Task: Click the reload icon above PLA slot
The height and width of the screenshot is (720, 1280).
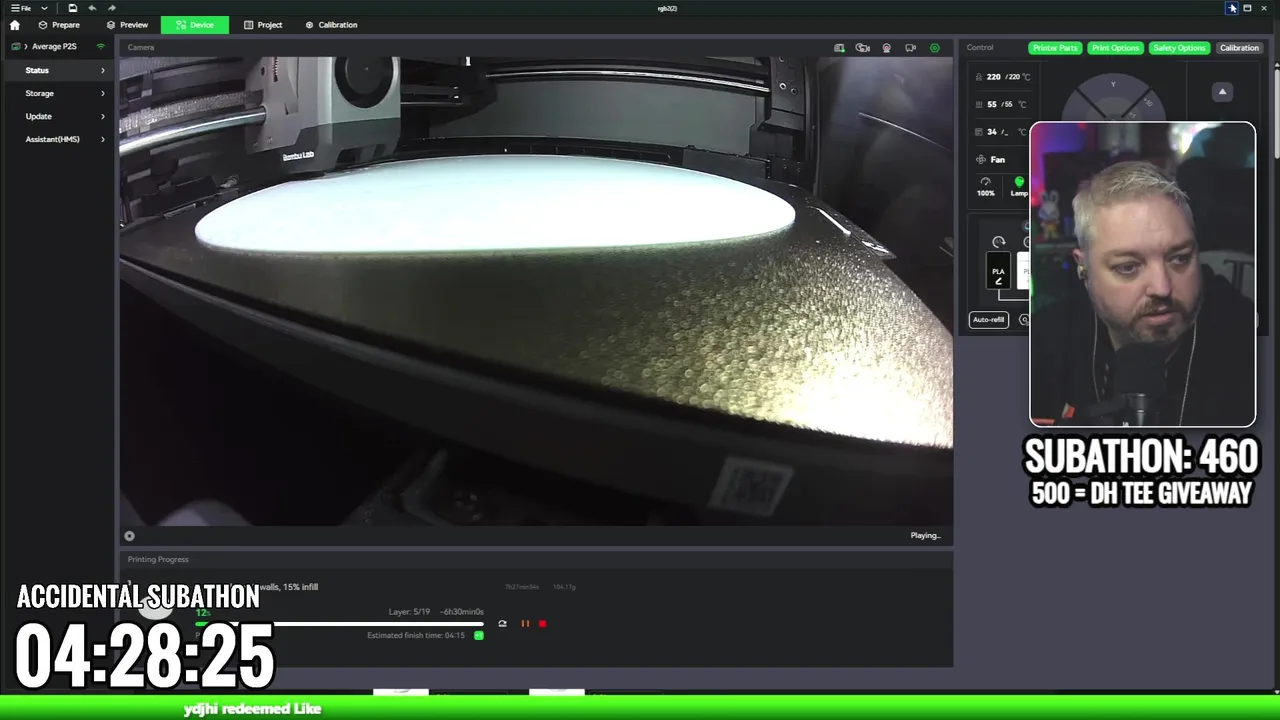Action: click(998, 242)
